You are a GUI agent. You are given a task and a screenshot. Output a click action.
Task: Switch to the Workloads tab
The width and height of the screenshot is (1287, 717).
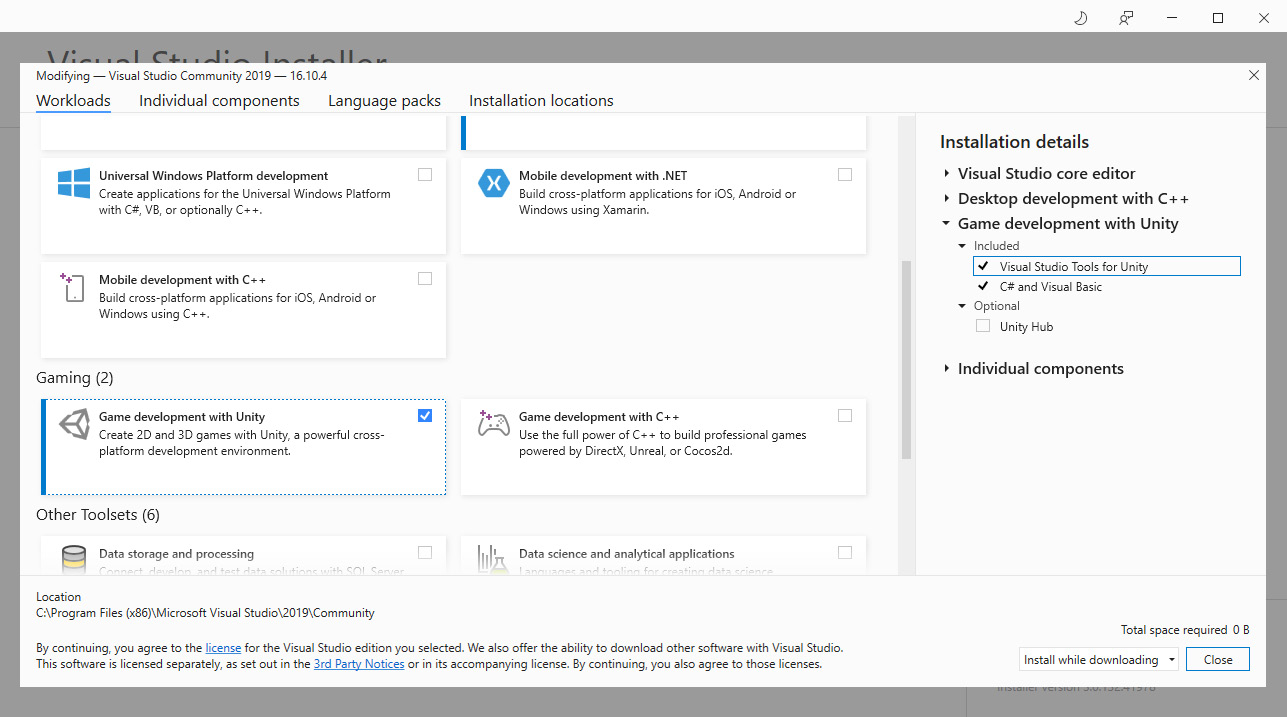point(73,101)
